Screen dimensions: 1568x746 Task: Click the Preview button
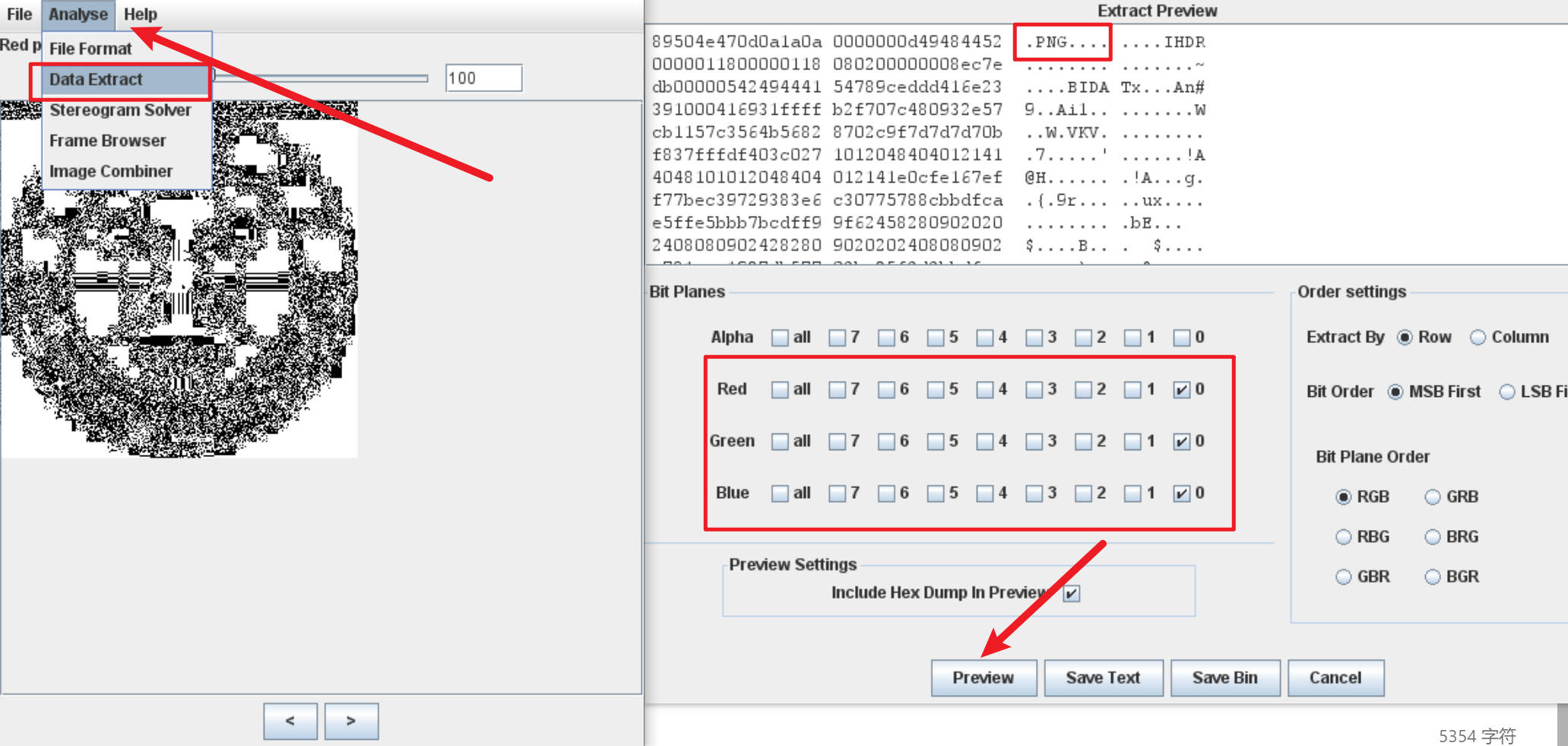pyautogui.click(x=983, y=678)
